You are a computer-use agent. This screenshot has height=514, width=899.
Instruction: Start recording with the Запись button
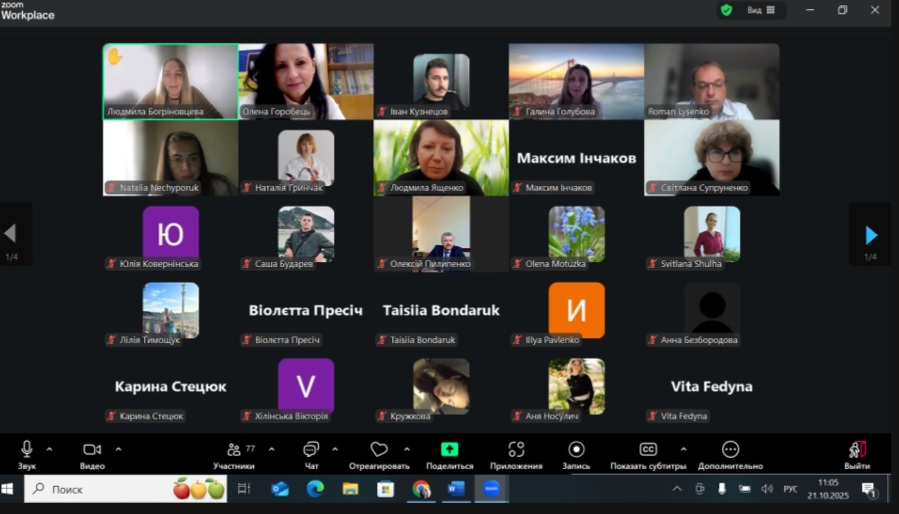(x=576, y=450)
